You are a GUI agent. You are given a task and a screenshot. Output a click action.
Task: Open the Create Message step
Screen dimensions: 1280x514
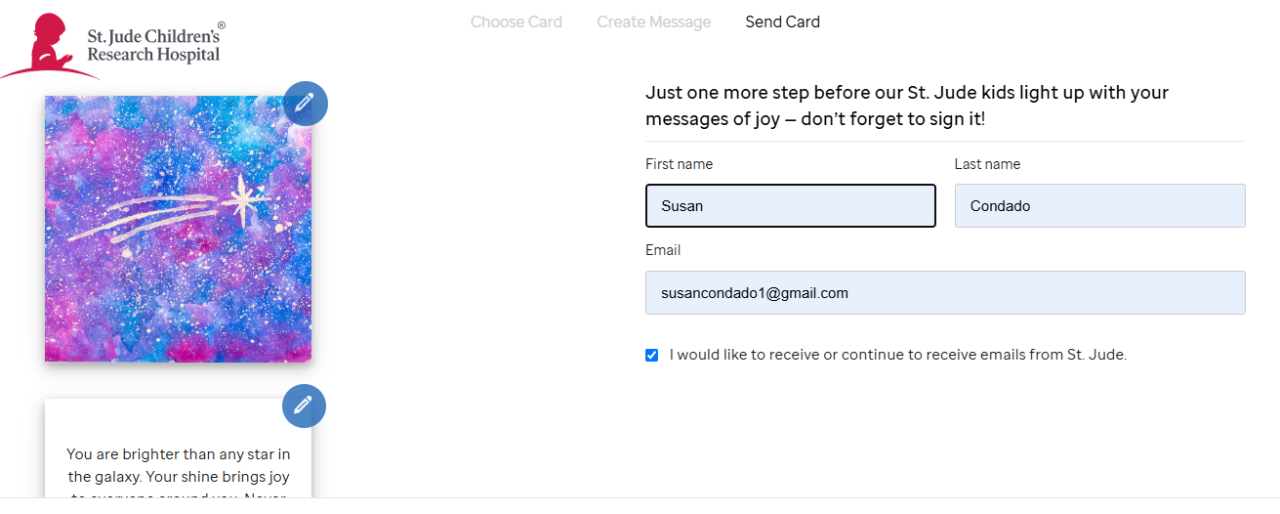click(x=654, y=22)
